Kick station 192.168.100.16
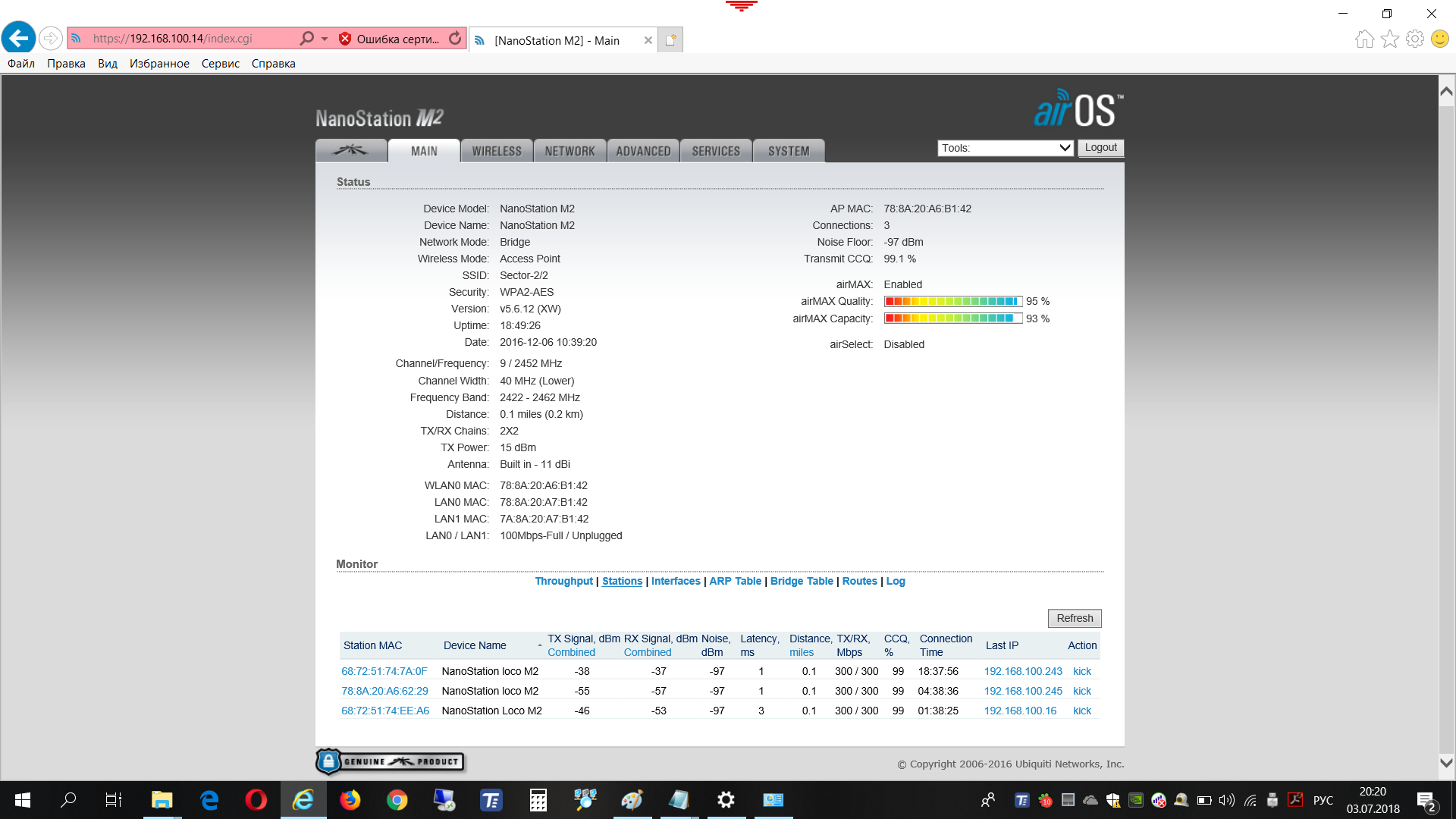Viewport: 1456px width, 819px height. [1081, 711]
